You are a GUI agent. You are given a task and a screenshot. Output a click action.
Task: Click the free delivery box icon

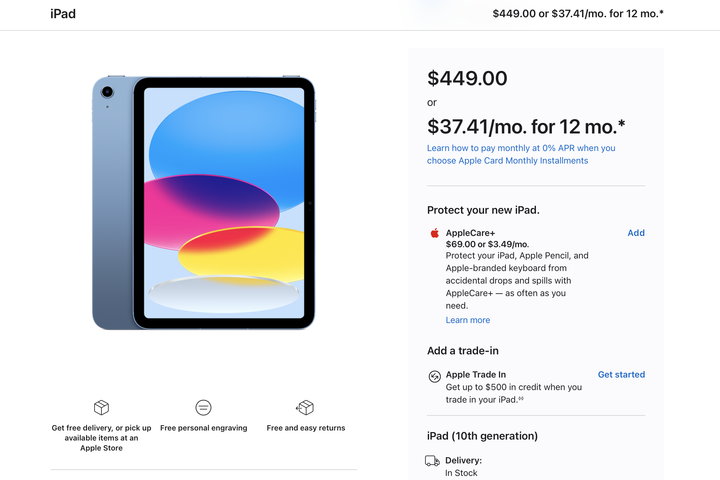click(x=101, y=407)
